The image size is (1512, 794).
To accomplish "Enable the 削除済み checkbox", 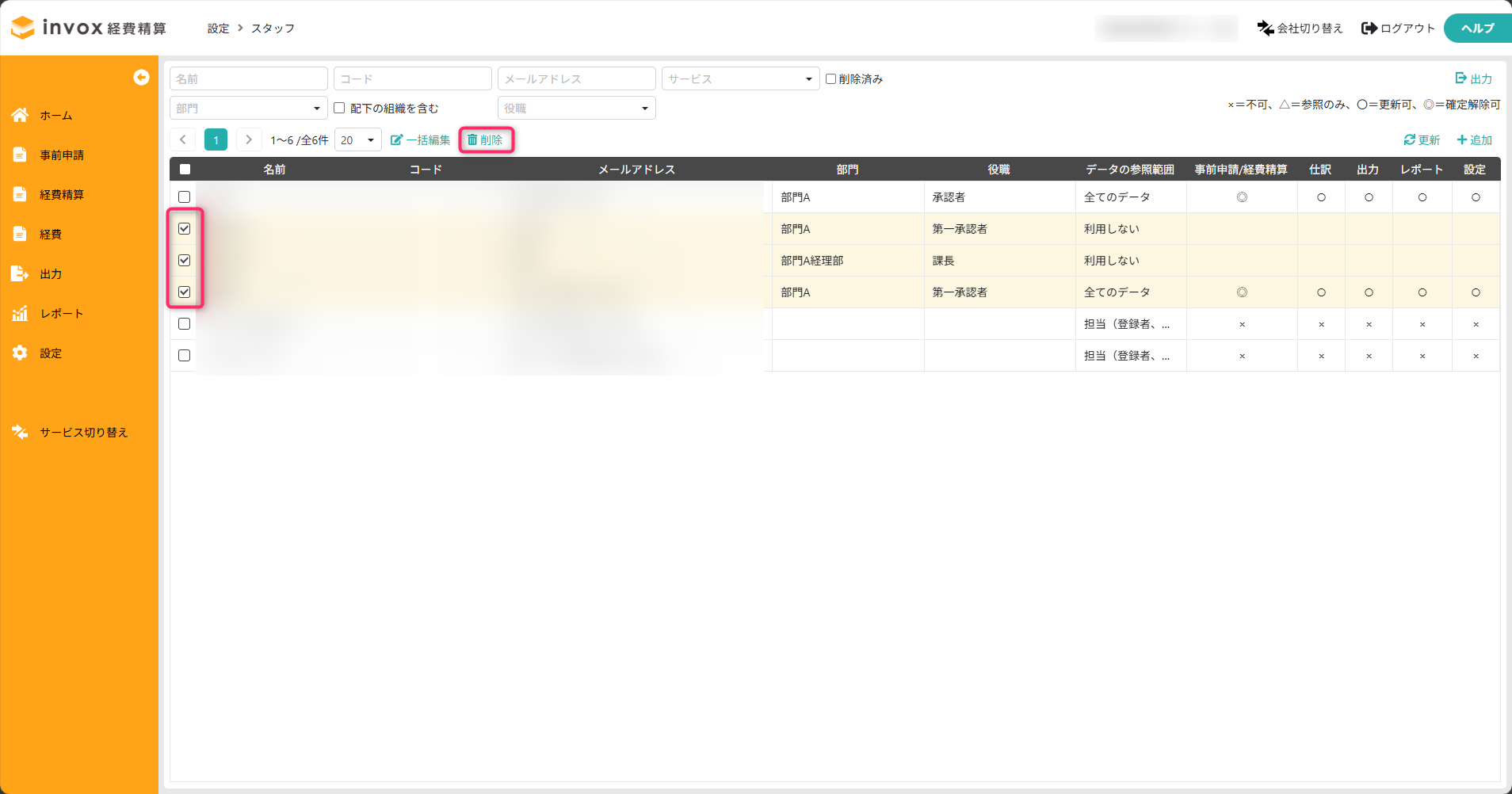I will click(x=830, y=79).
